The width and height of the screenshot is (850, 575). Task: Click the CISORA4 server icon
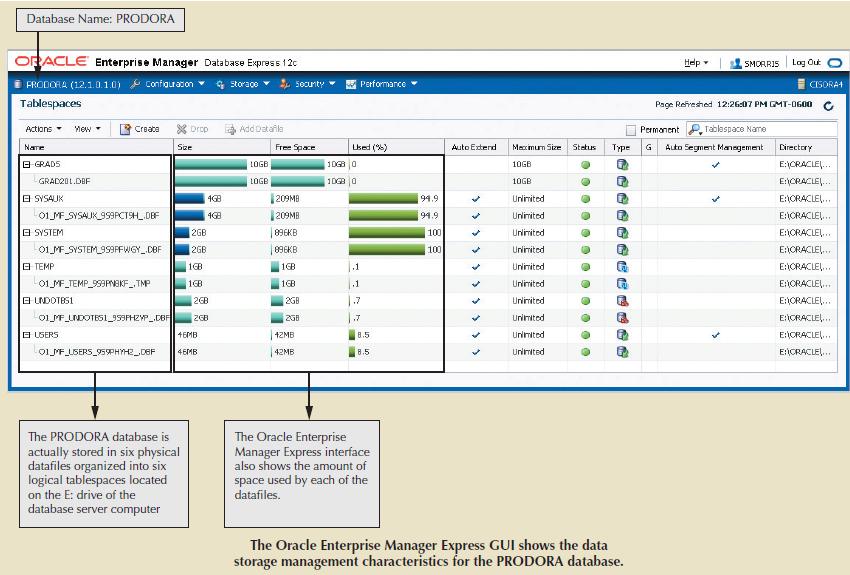(x=801, y=84)
